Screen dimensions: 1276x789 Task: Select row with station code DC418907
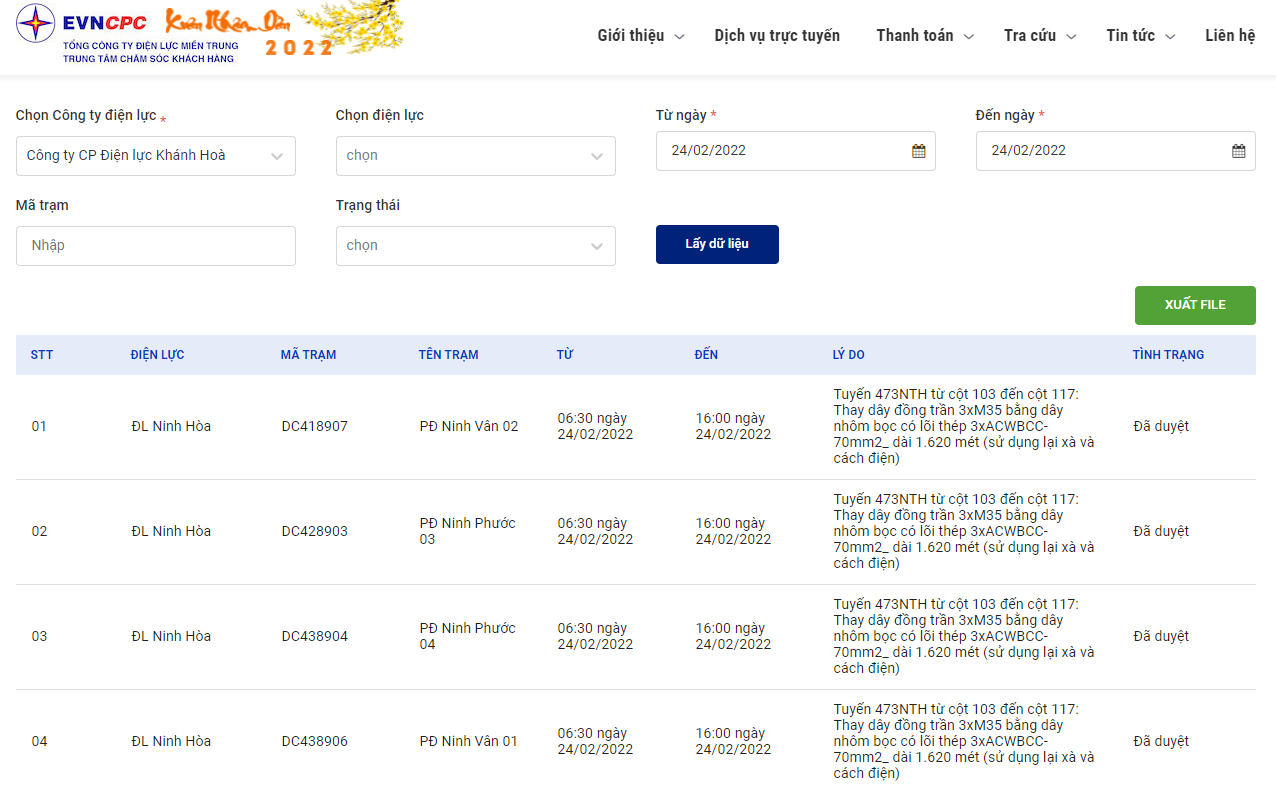click(x=636, y=427)
